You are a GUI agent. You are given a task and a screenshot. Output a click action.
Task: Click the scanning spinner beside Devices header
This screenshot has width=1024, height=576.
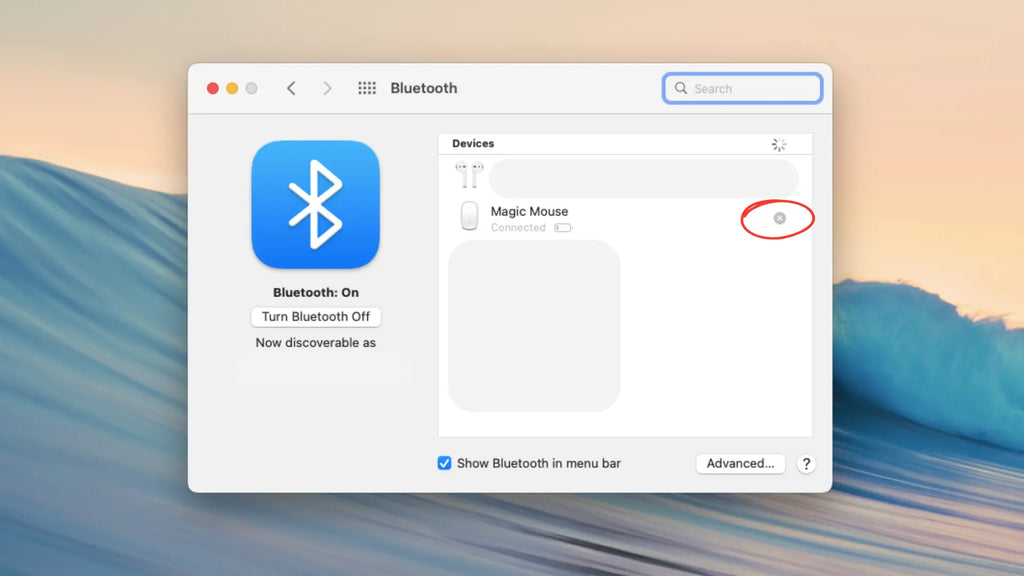pos(779,144)
